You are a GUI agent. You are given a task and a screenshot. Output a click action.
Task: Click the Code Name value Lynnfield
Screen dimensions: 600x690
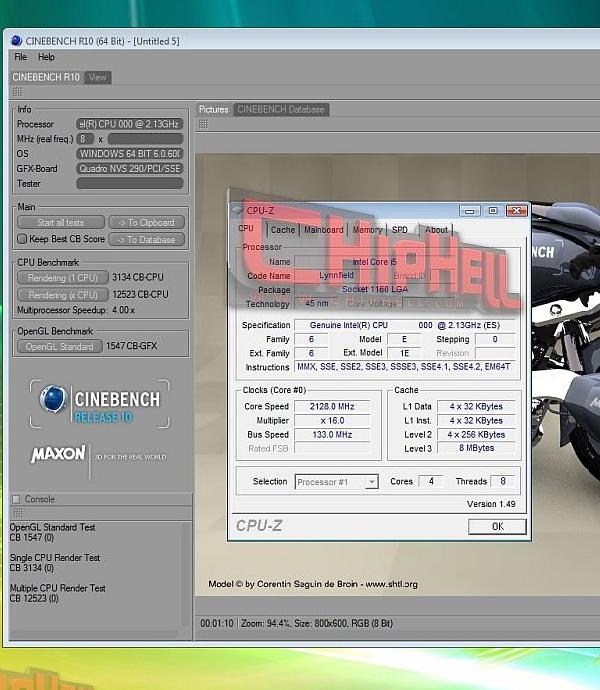click(336, 275)
